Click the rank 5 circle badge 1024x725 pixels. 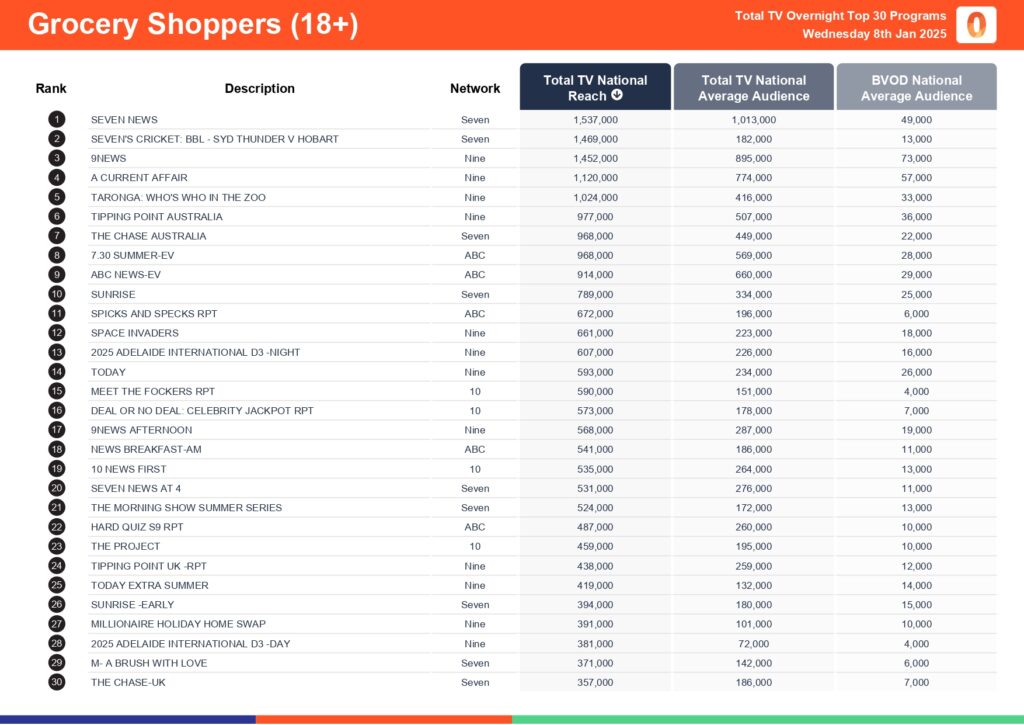57,197
